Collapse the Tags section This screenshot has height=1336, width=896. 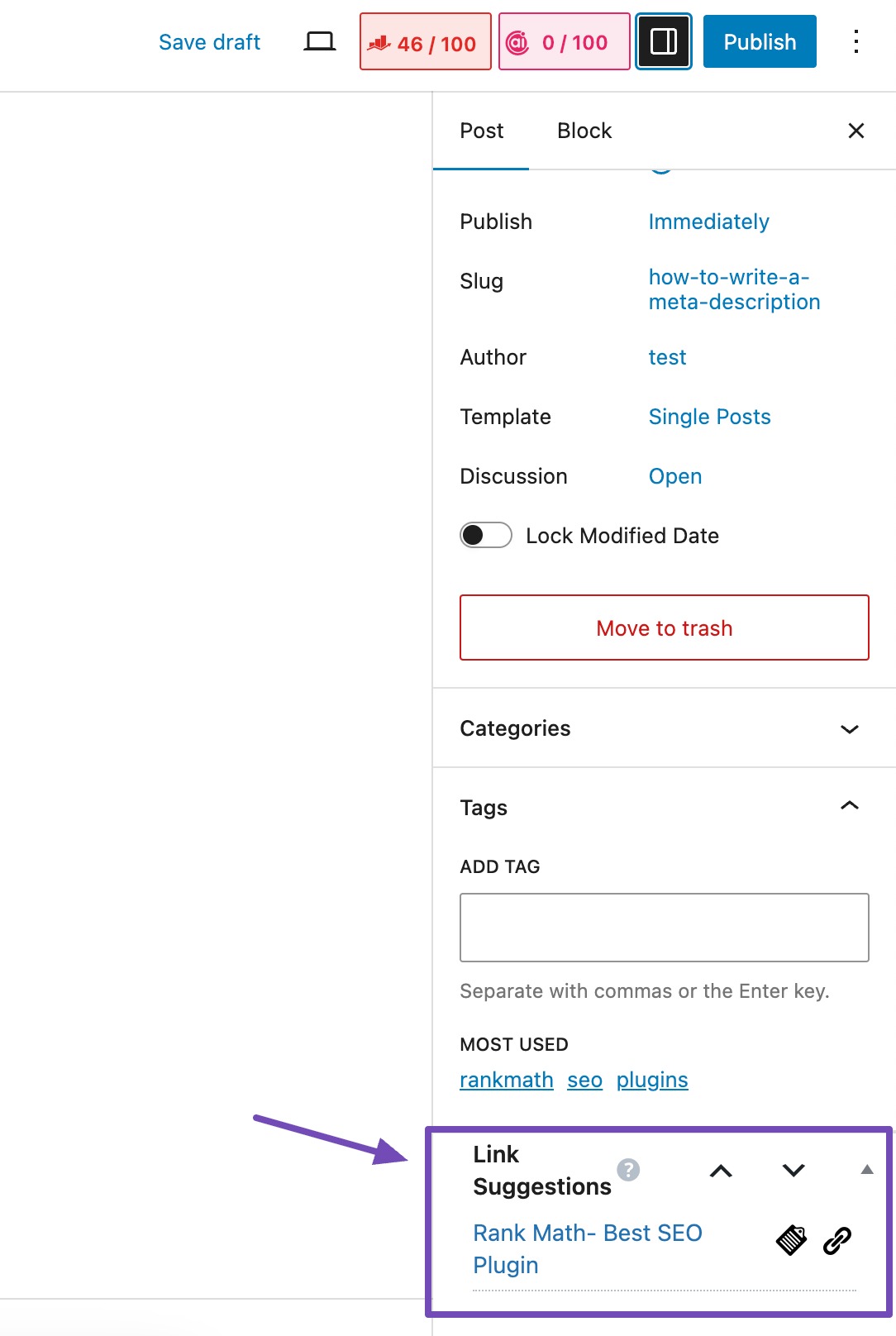point(849,806)
